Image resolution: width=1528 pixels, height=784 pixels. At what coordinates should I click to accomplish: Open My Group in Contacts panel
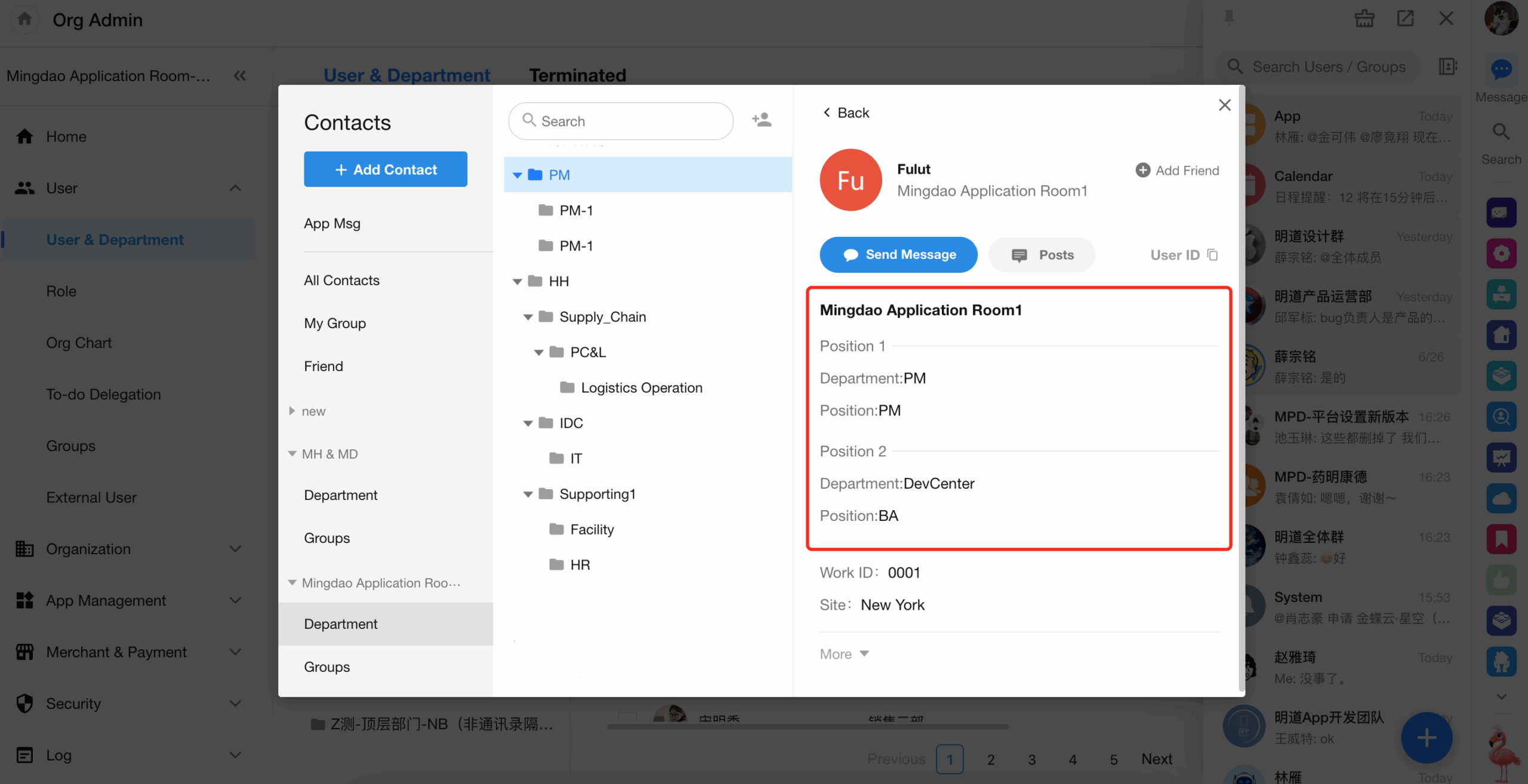335,323
